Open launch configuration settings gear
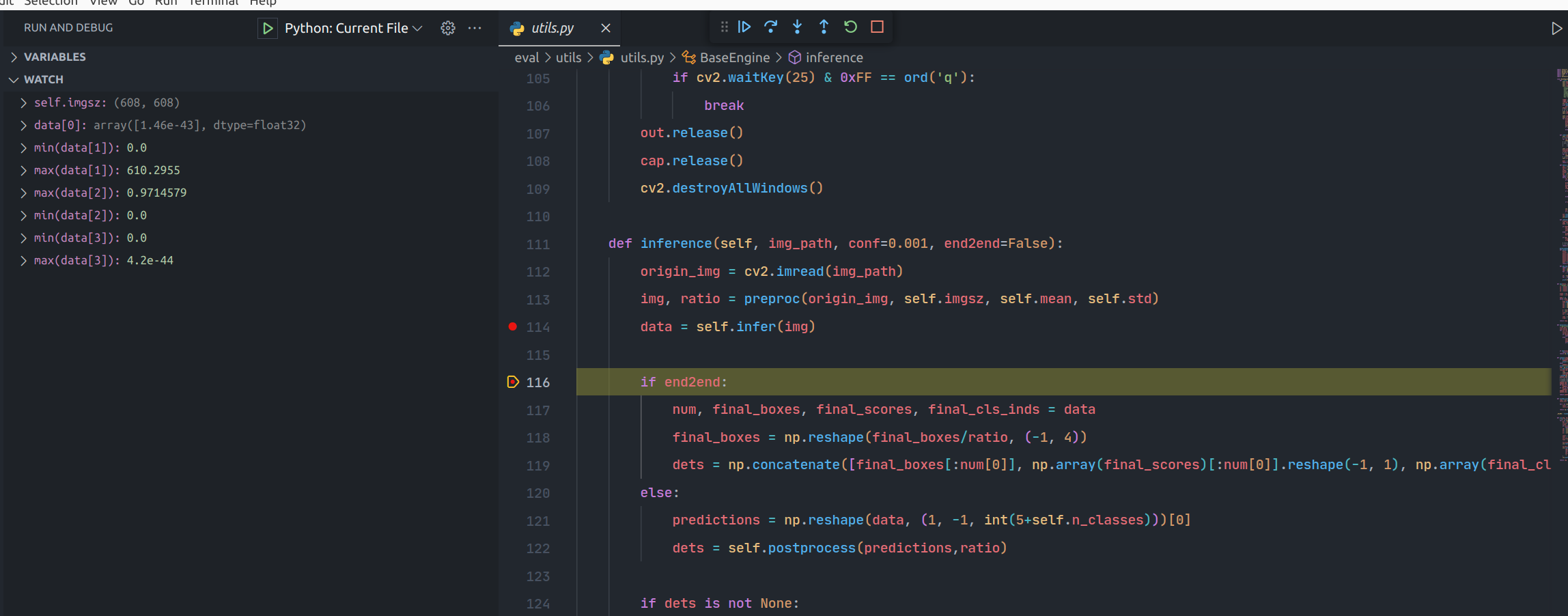The width and height of the screenshot is (1568, 616). click(447, 28)
